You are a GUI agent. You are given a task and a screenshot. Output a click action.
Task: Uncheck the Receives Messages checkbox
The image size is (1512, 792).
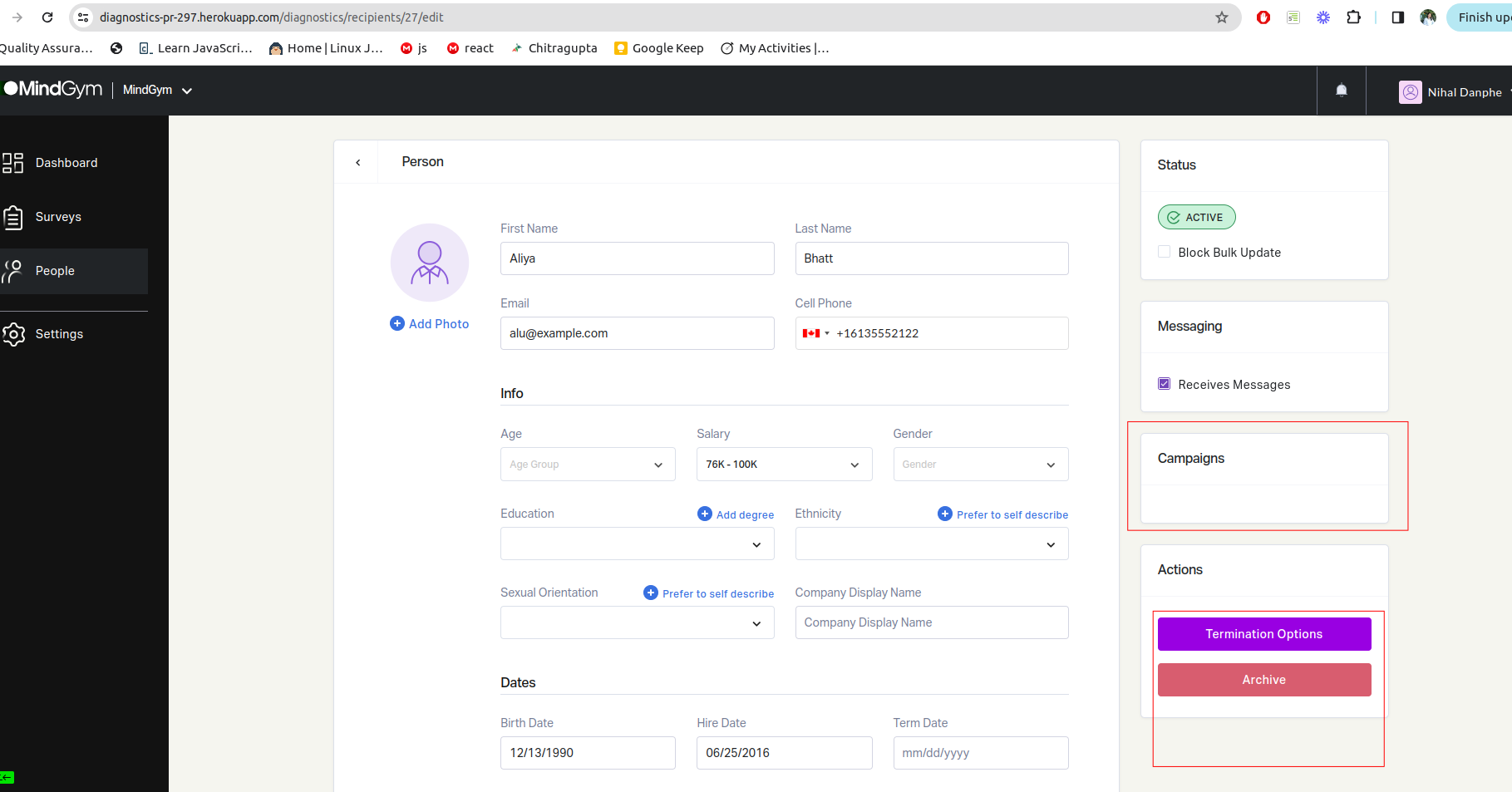point(1164,384)
